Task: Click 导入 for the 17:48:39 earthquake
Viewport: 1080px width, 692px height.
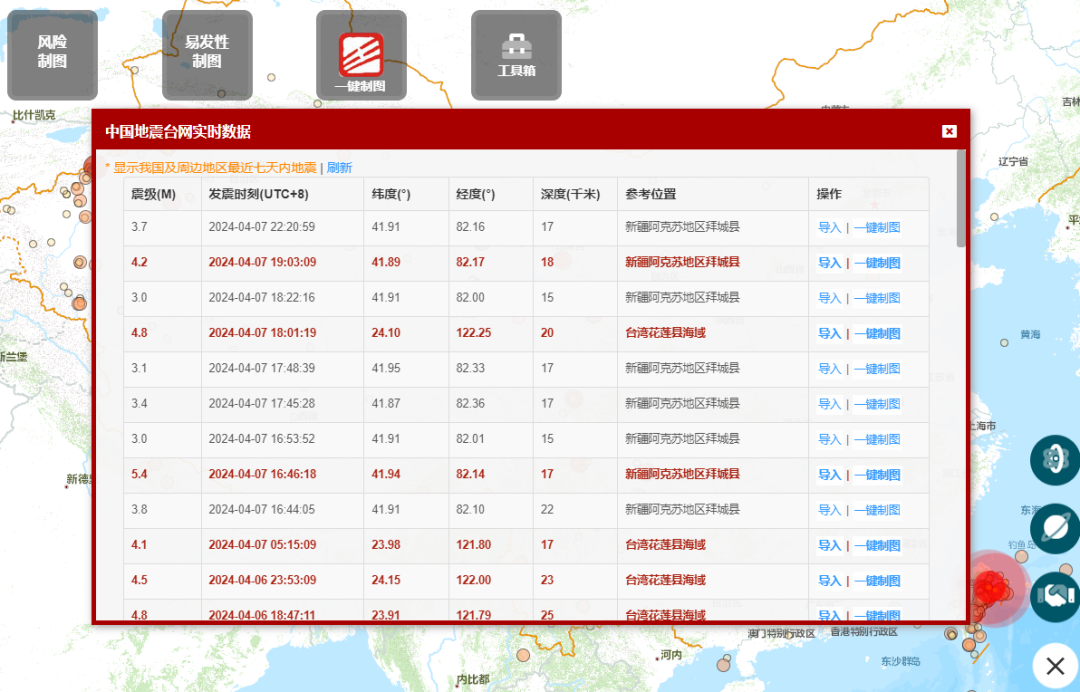Action: point(830,368)
